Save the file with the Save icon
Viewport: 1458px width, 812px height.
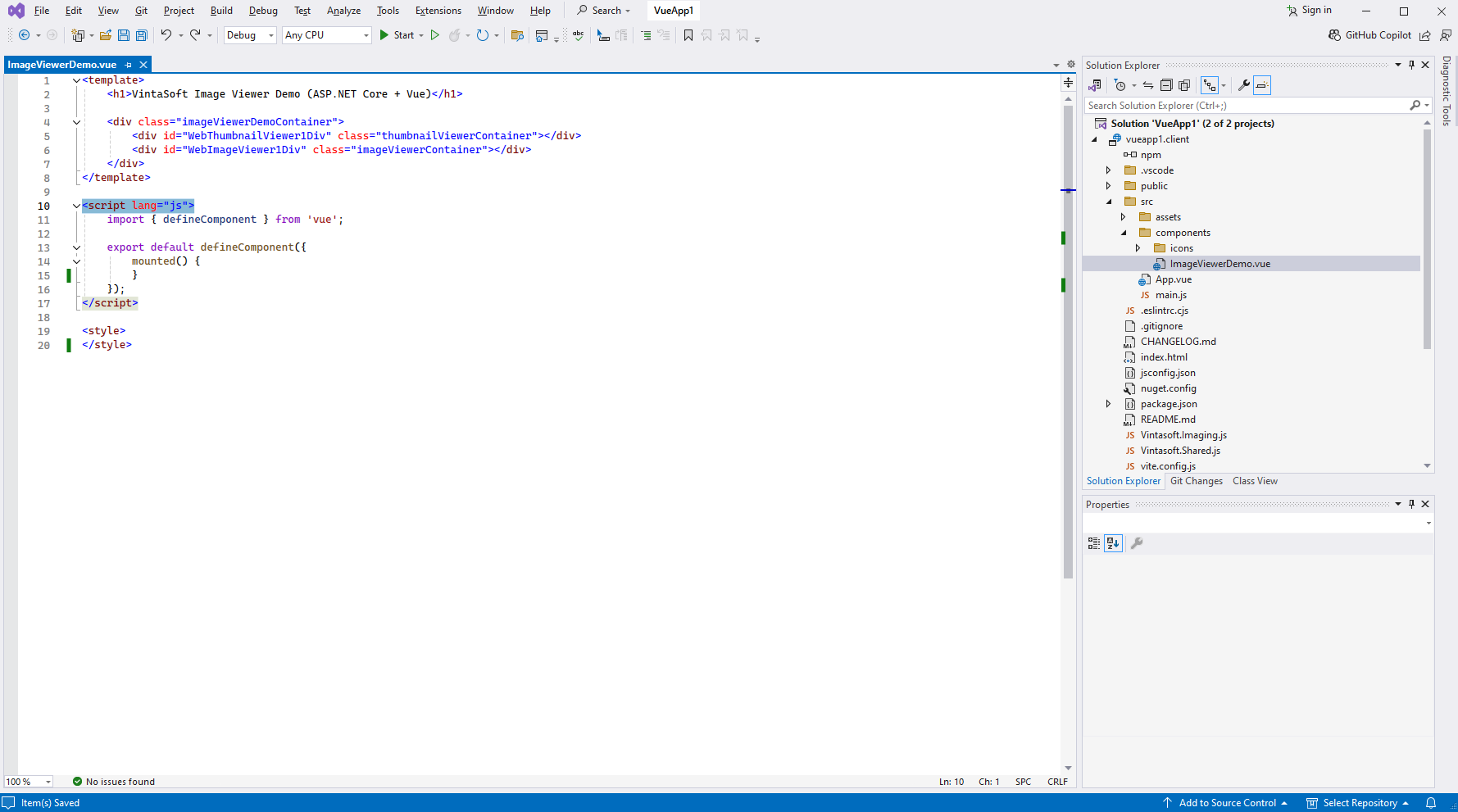point(124,35)
